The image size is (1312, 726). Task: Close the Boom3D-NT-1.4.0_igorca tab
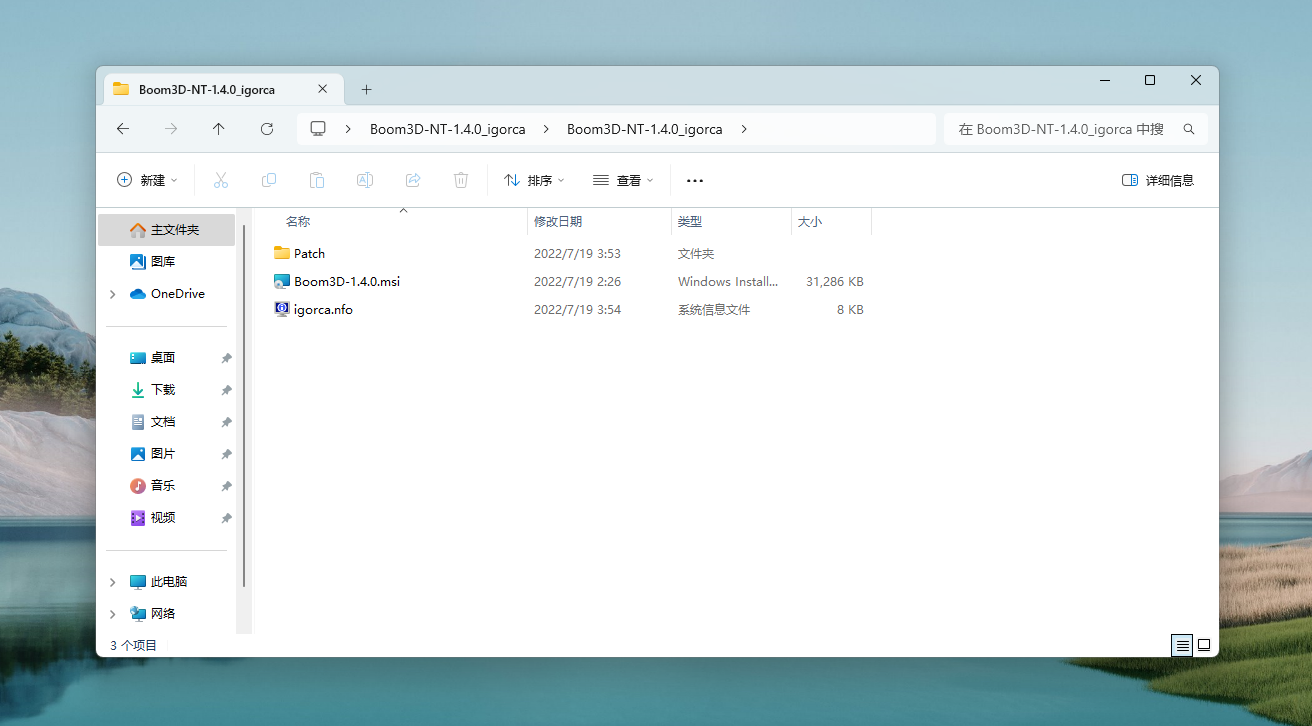coord(322,89)
